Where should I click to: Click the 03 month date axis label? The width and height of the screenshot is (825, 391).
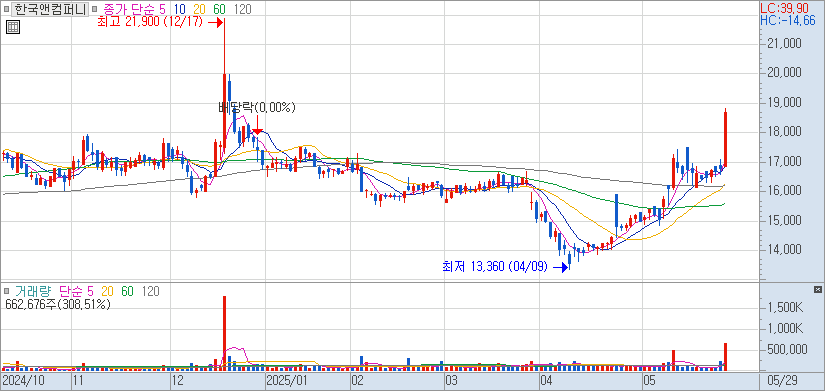pyautogui.click(x=451, y=380)
